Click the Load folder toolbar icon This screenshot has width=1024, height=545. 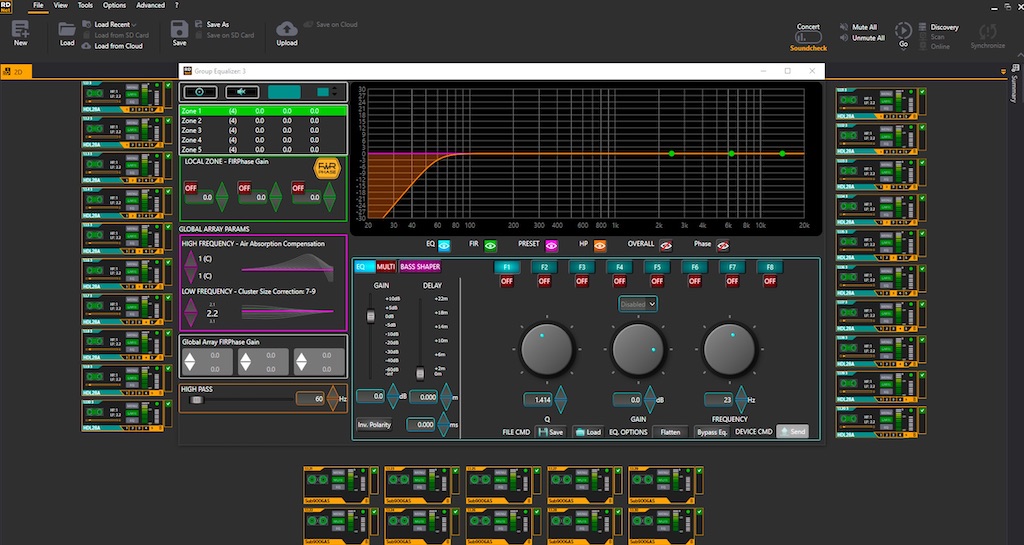tap(67, 30)
